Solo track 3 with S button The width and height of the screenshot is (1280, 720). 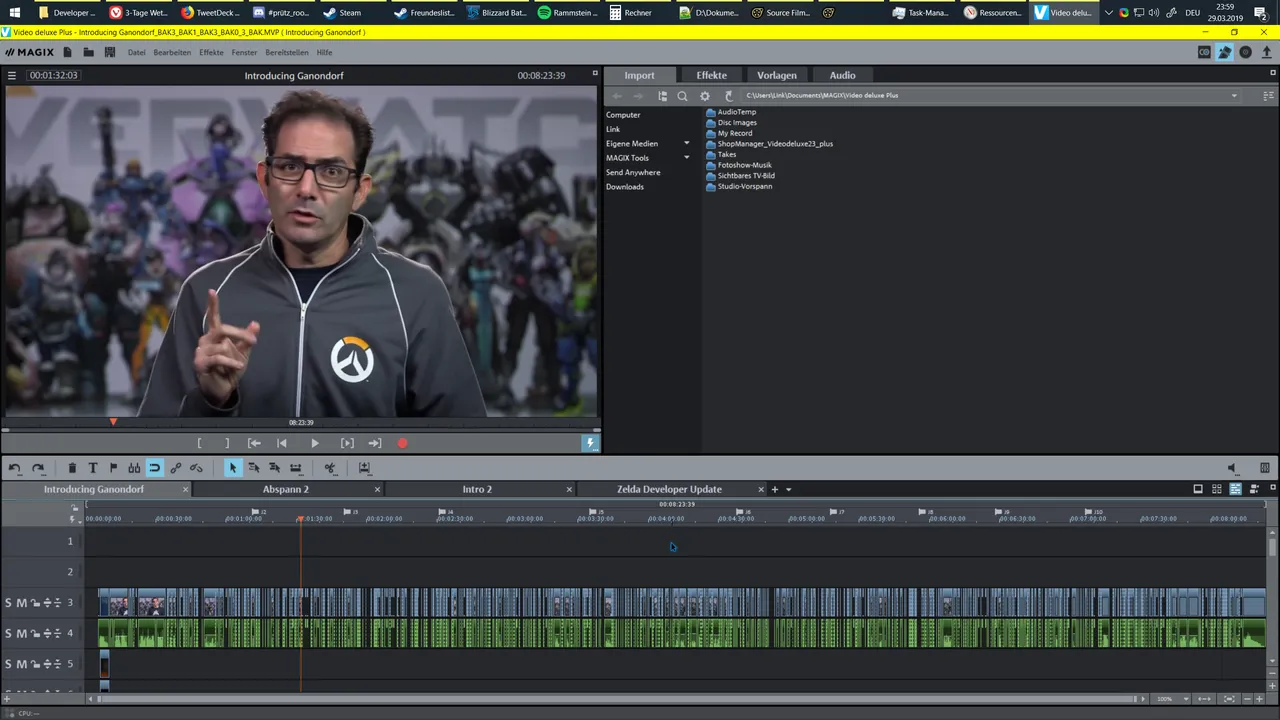tap(8, 603)
